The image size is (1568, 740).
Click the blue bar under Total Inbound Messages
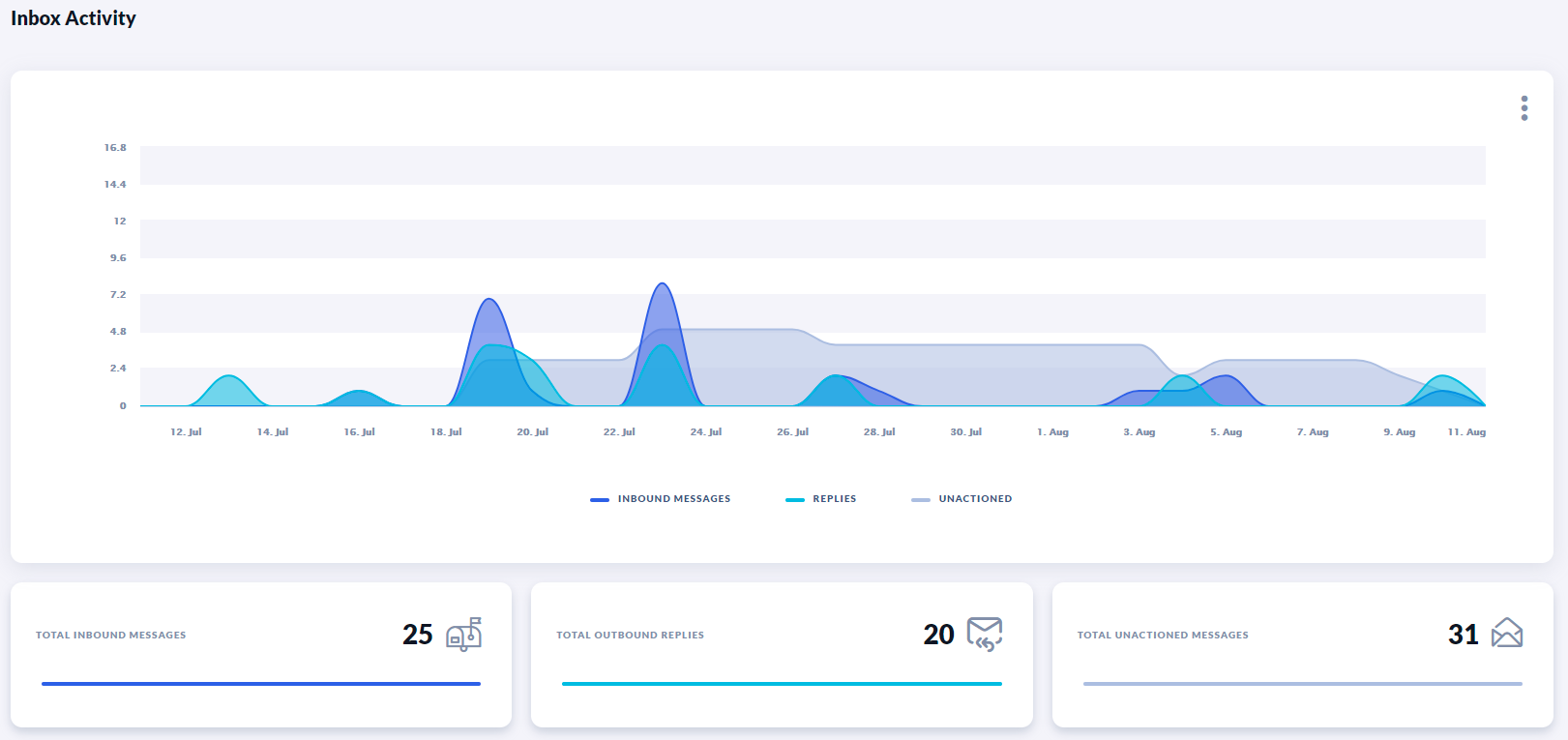[261, 684]
